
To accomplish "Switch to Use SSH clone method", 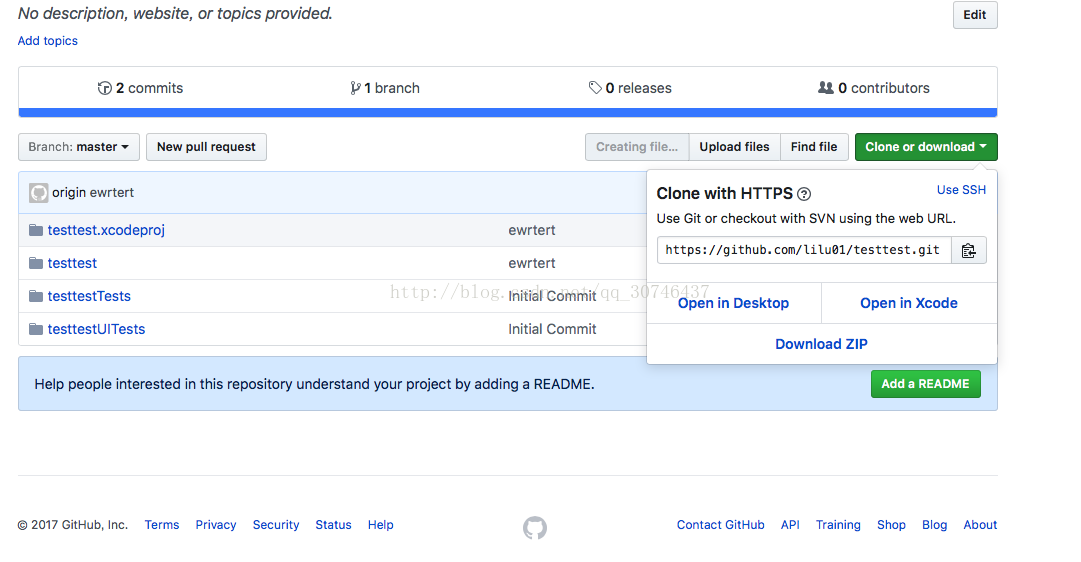I will coord(961,190).
